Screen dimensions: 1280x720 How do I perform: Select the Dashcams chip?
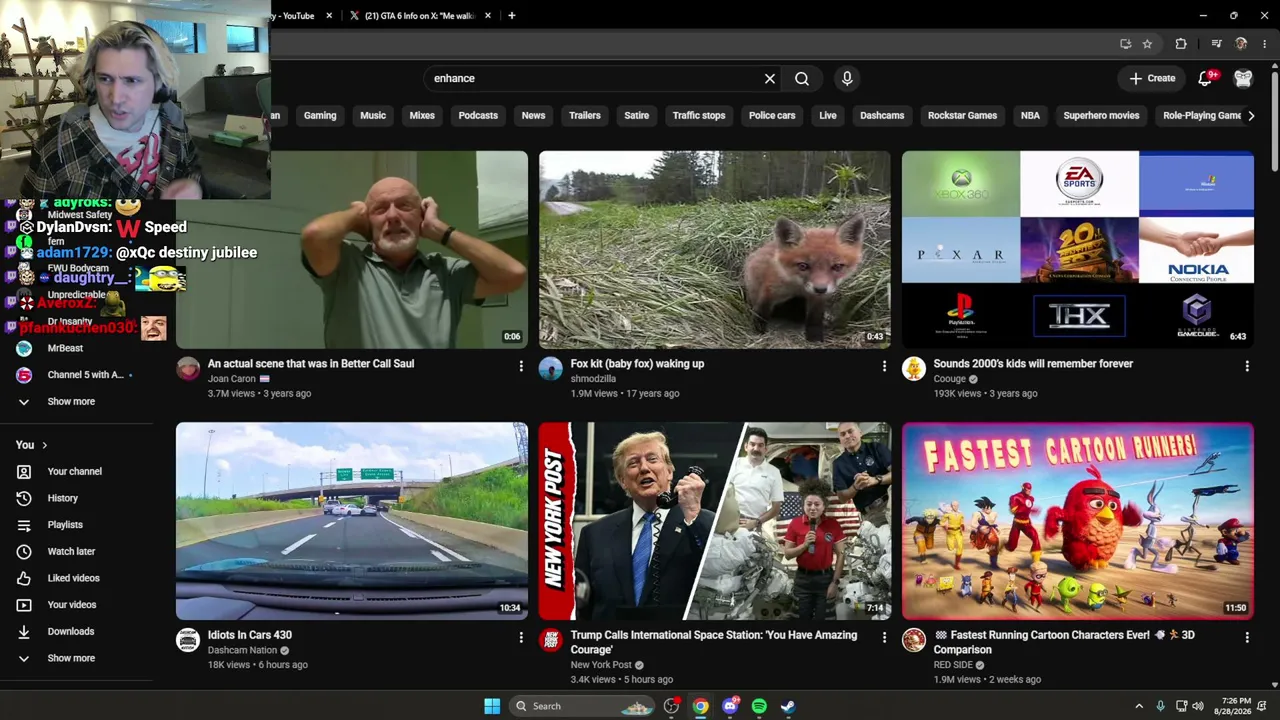(882, 116)
